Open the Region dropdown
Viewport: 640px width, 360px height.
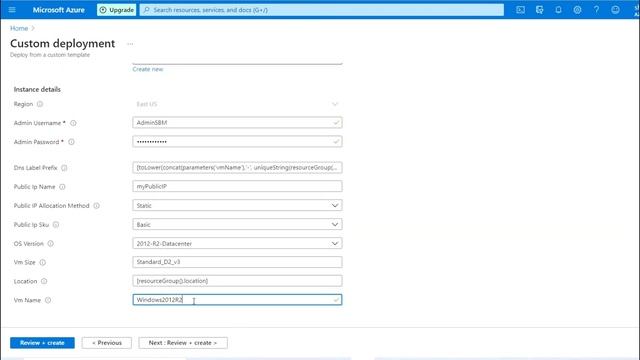click(237, 104)
